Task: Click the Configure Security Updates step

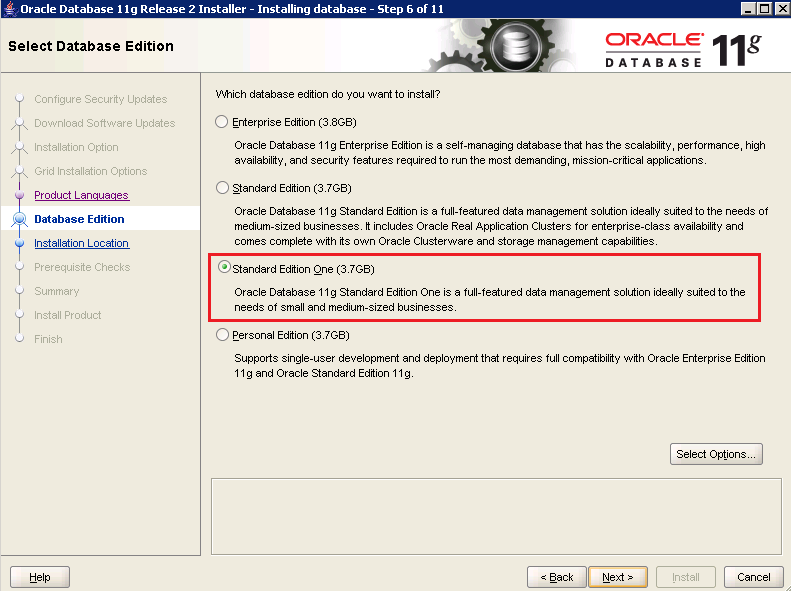Action: point(100,99)
